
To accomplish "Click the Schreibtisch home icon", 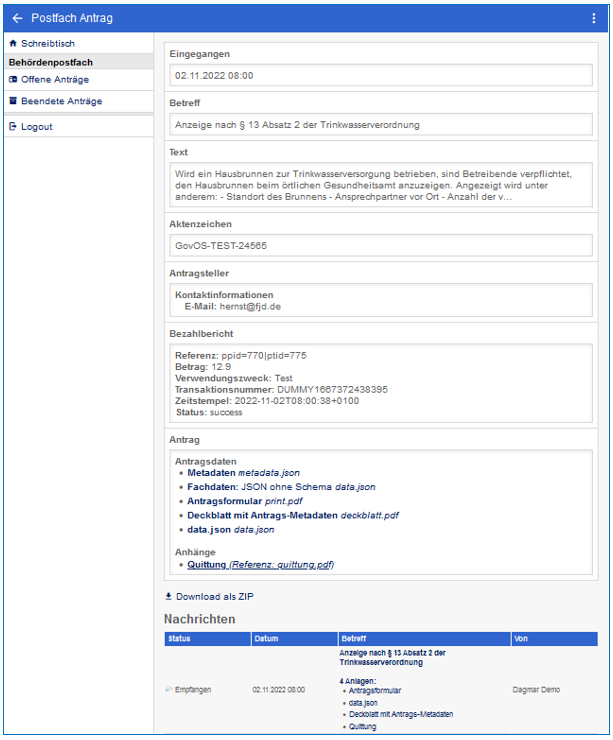I will (13, 44).
